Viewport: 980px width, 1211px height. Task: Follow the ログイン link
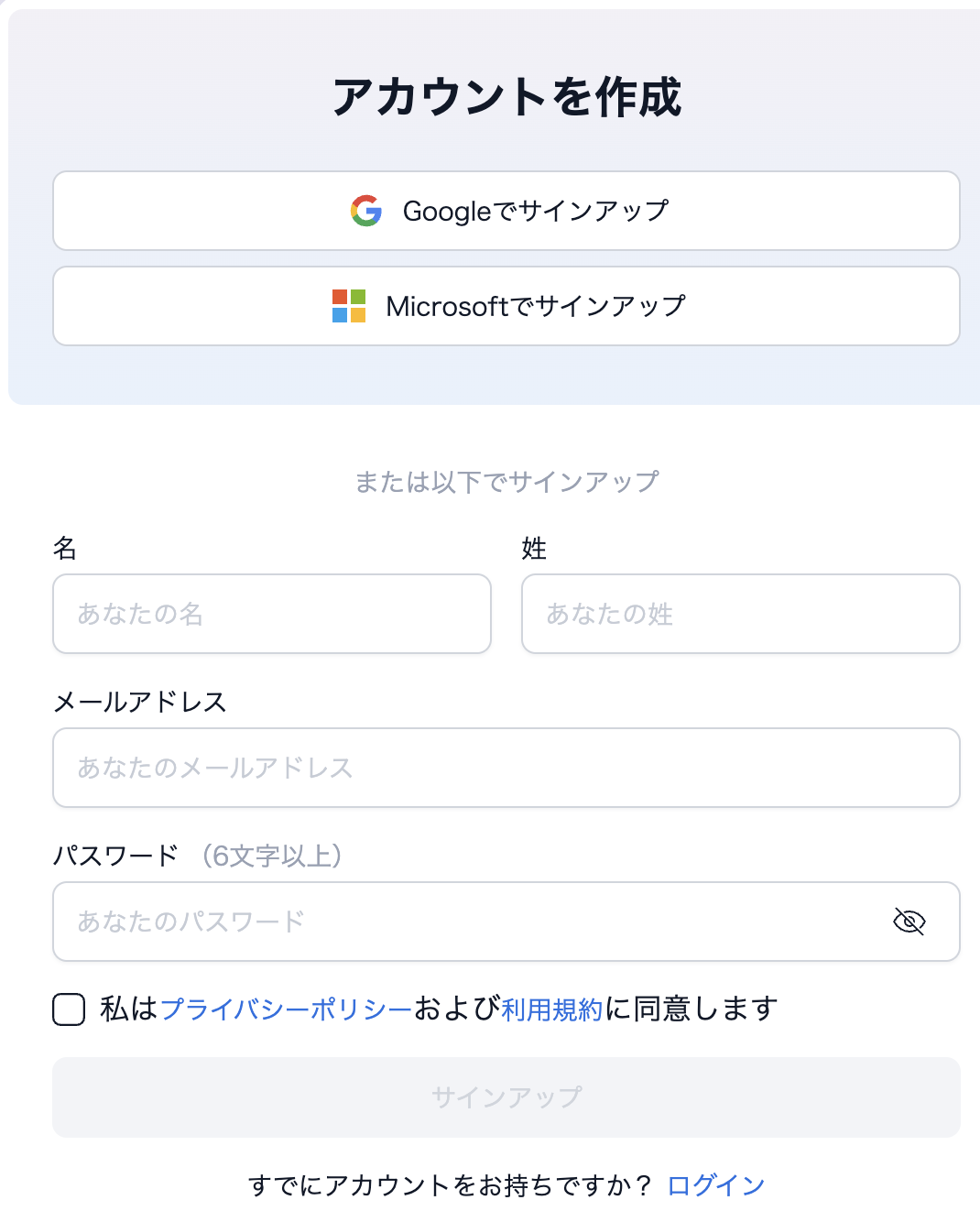click(715, 1185)
